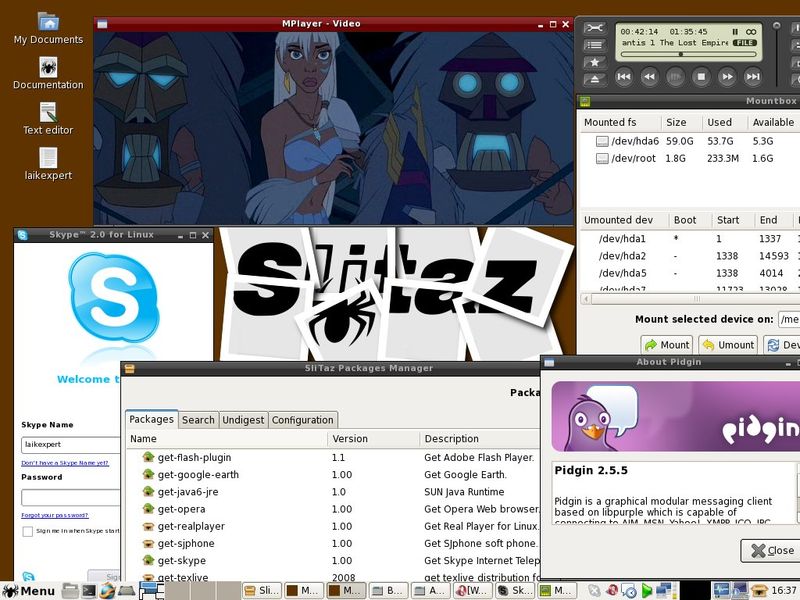This screenshot has height=600, width=800.
Task: Close the About Pidgin dialog
Action: (x=772, y=551)
